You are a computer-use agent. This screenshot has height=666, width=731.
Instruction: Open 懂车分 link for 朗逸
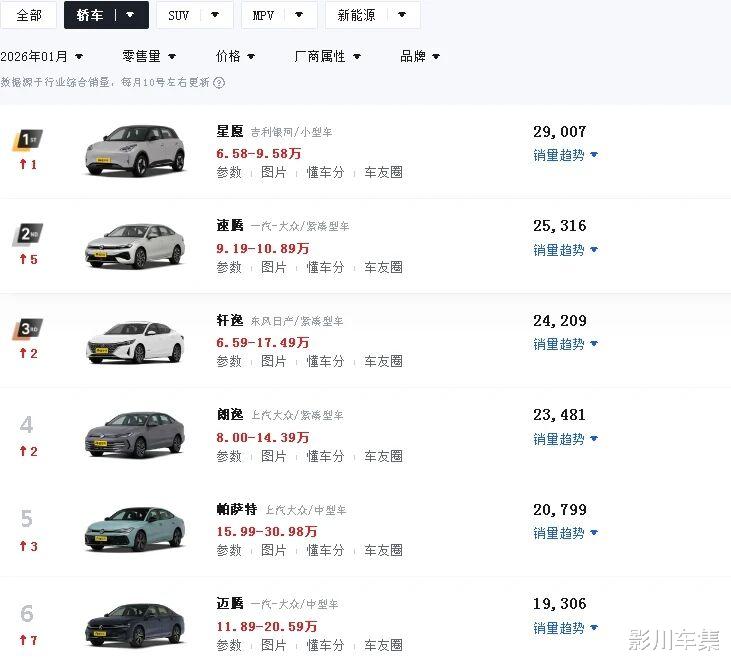point(325,456)
